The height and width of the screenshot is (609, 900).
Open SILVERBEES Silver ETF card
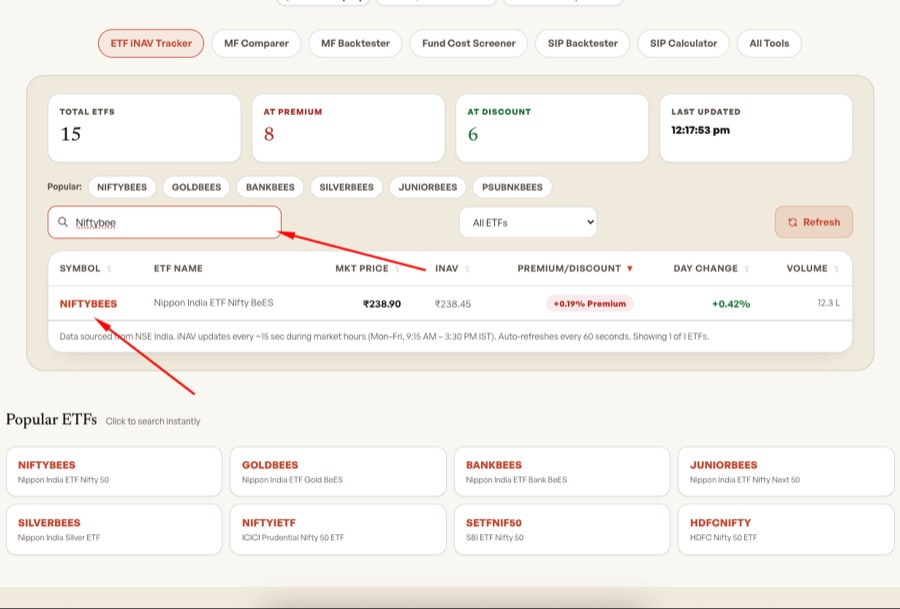(x=114, y=529)
